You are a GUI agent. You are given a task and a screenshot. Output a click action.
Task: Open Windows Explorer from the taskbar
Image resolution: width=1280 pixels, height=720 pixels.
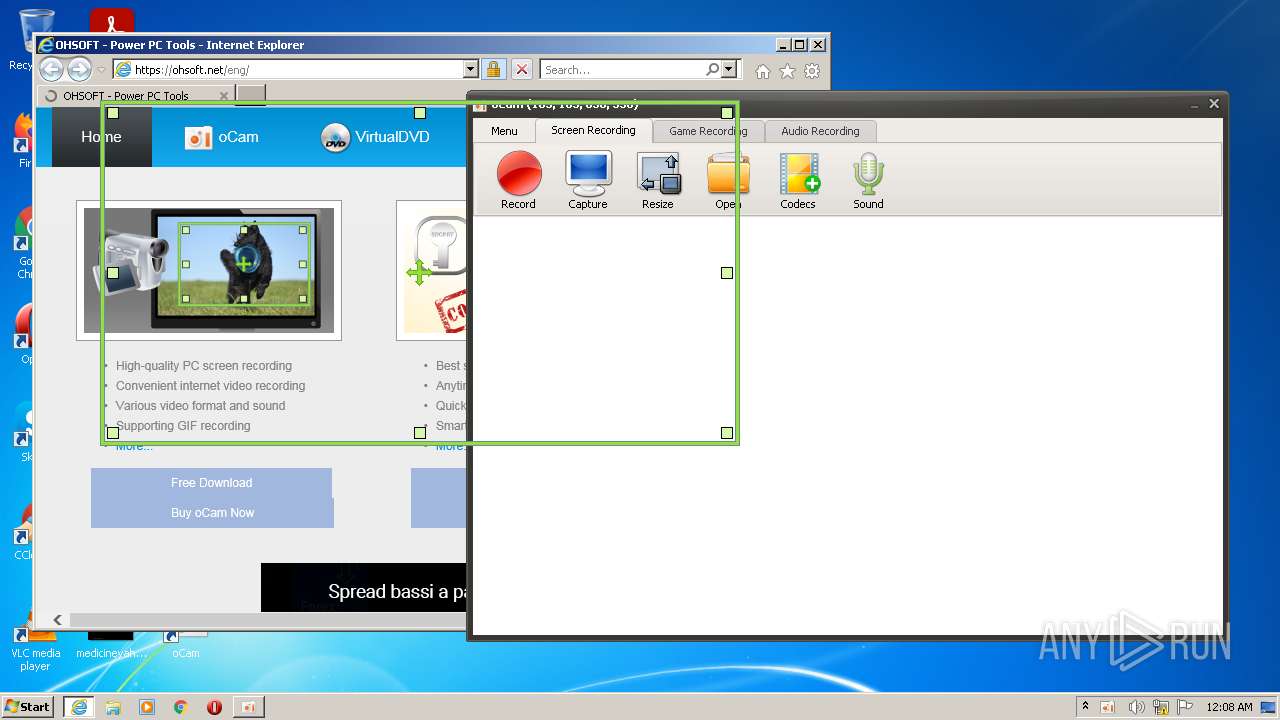click(113, 707)
